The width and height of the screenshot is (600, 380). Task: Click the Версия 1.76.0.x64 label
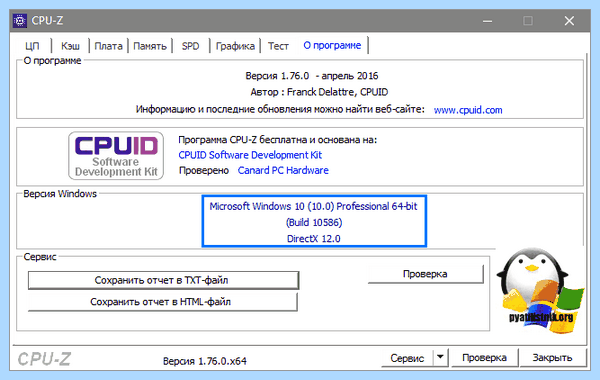[x=205, y=361]
